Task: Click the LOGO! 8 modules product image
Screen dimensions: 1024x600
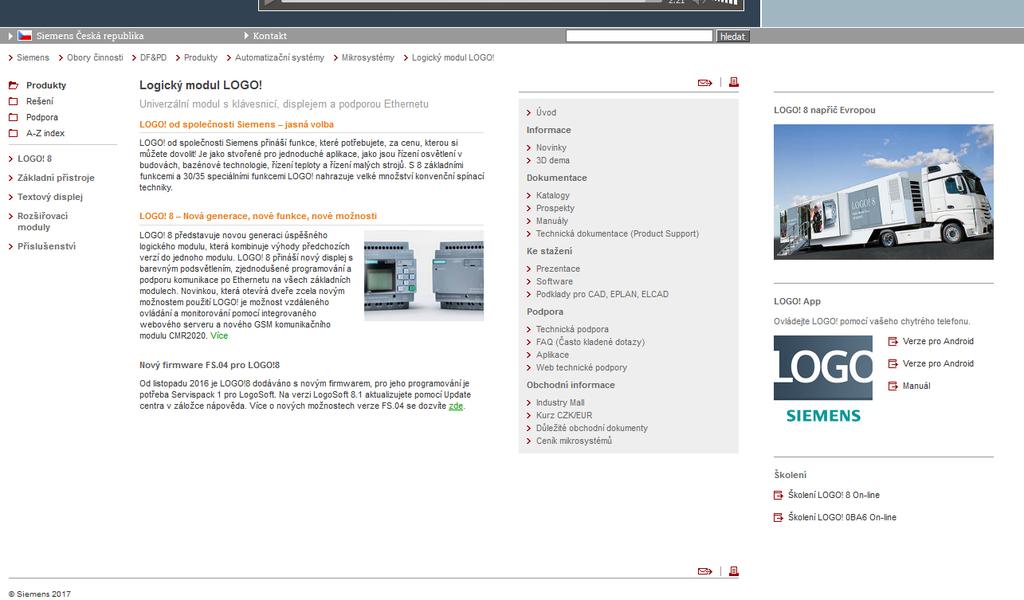Action: pyautogui.click(x=424, y=275)
